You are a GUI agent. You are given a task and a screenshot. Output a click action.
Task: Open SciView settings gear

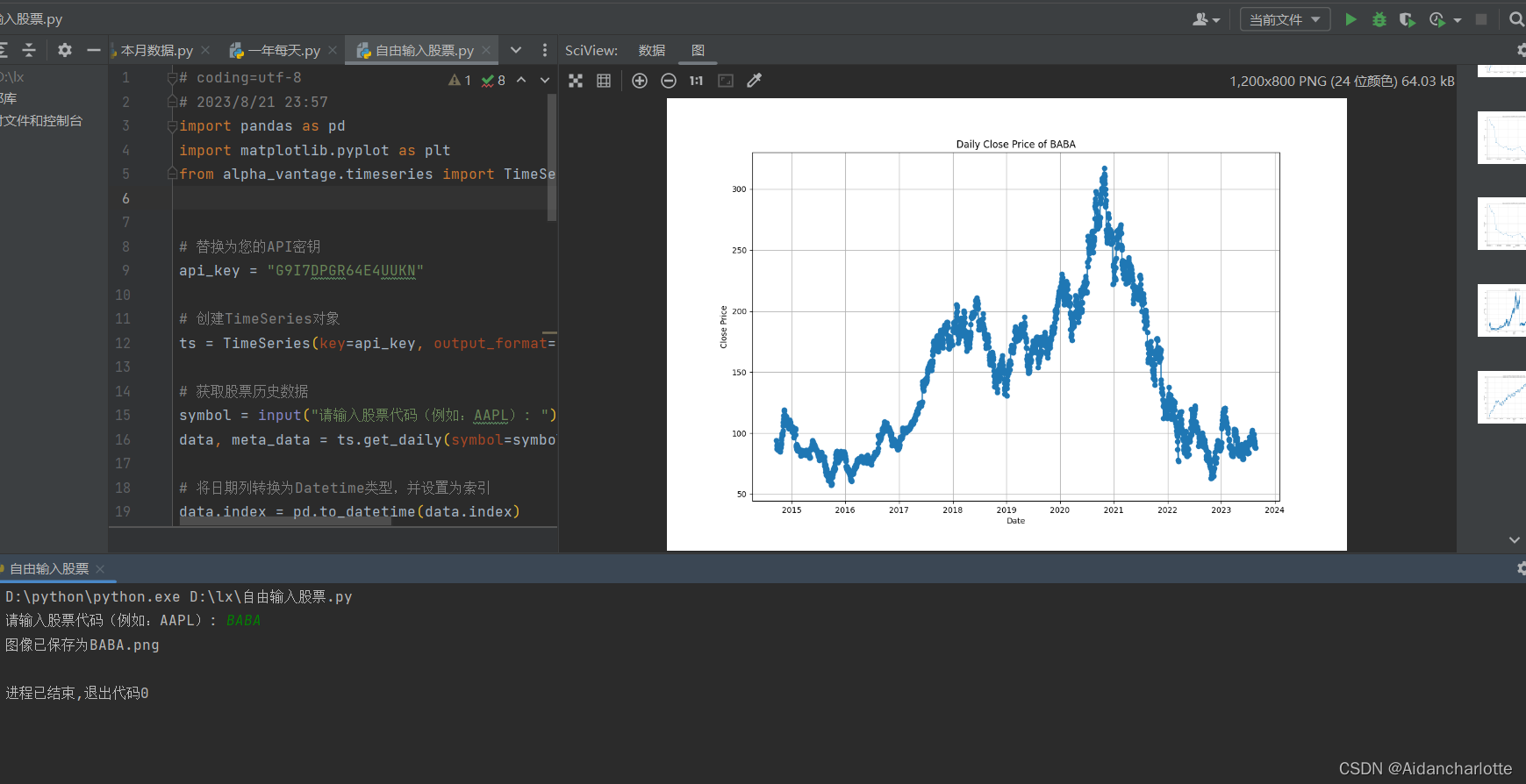point(1521,50)
